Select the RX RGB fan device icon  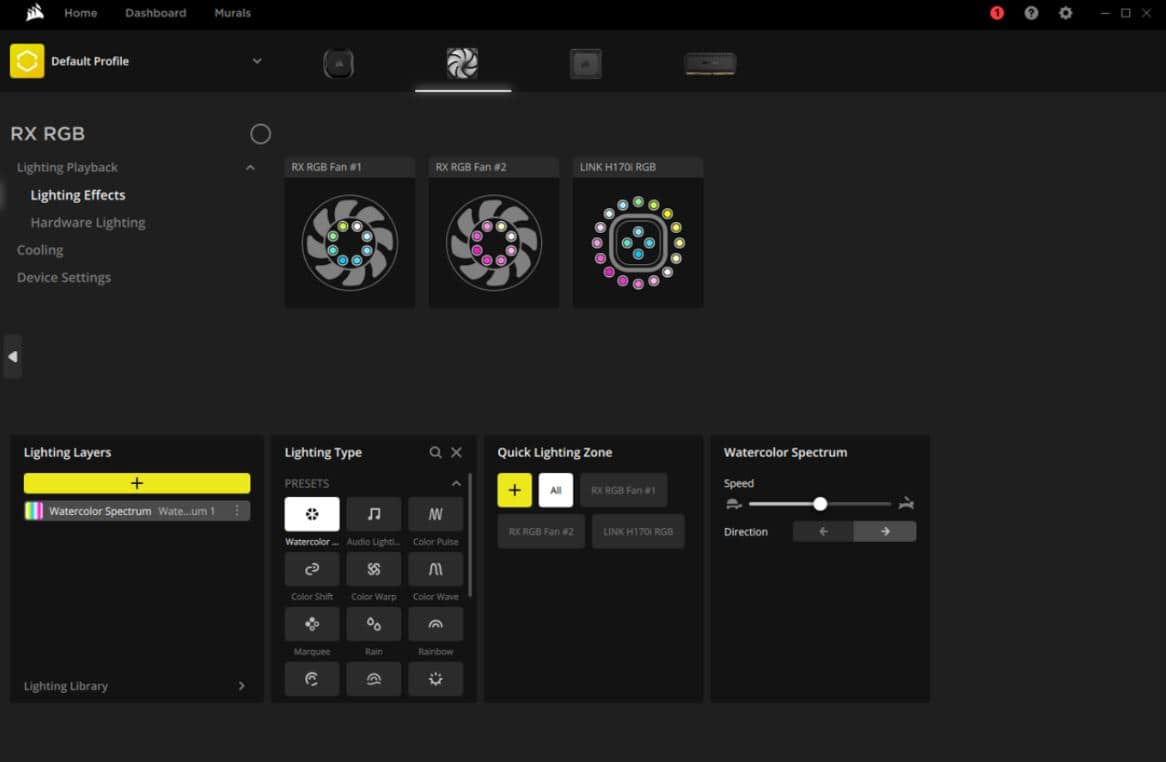pyautogui.click(x=462, y=63)
